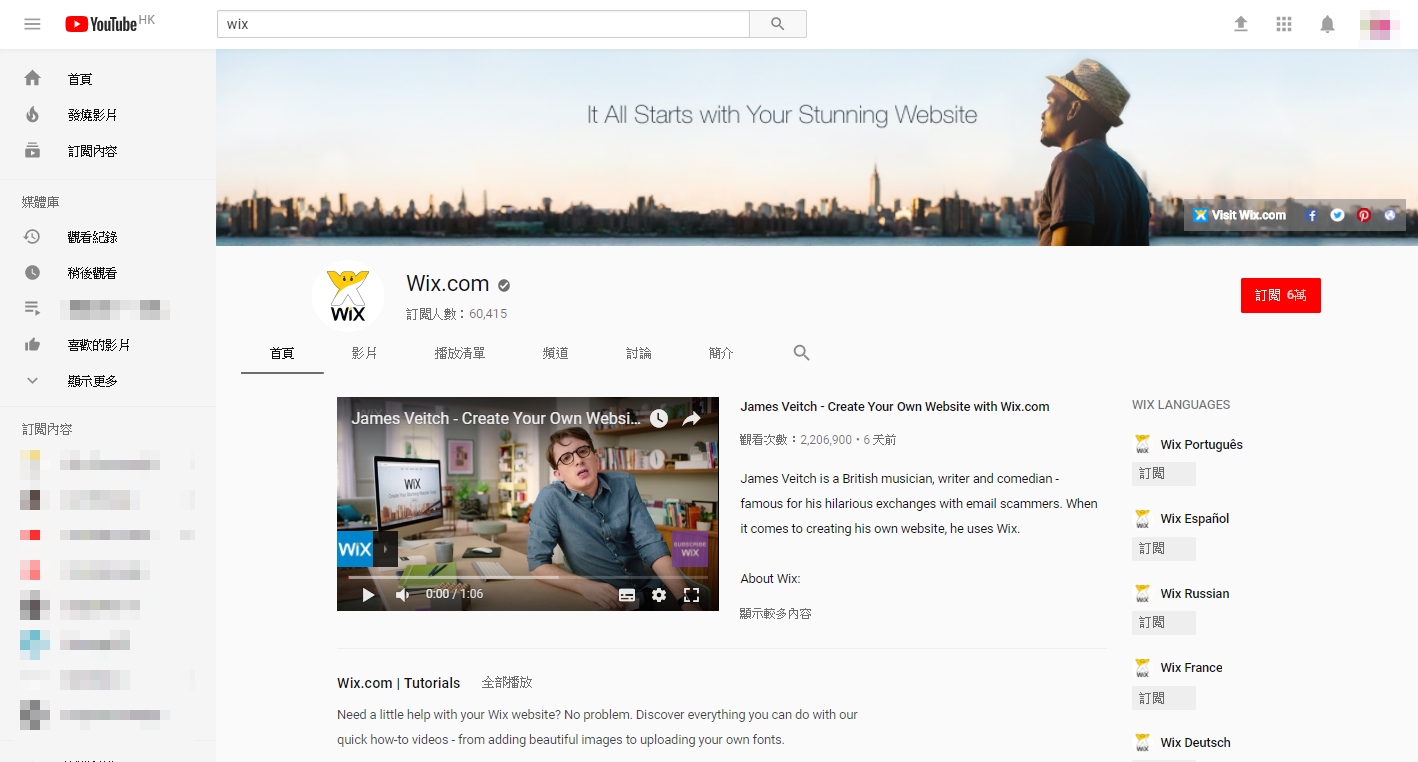
Task: Switch to the 播放清單 channel tab
Action: [460, 353]
